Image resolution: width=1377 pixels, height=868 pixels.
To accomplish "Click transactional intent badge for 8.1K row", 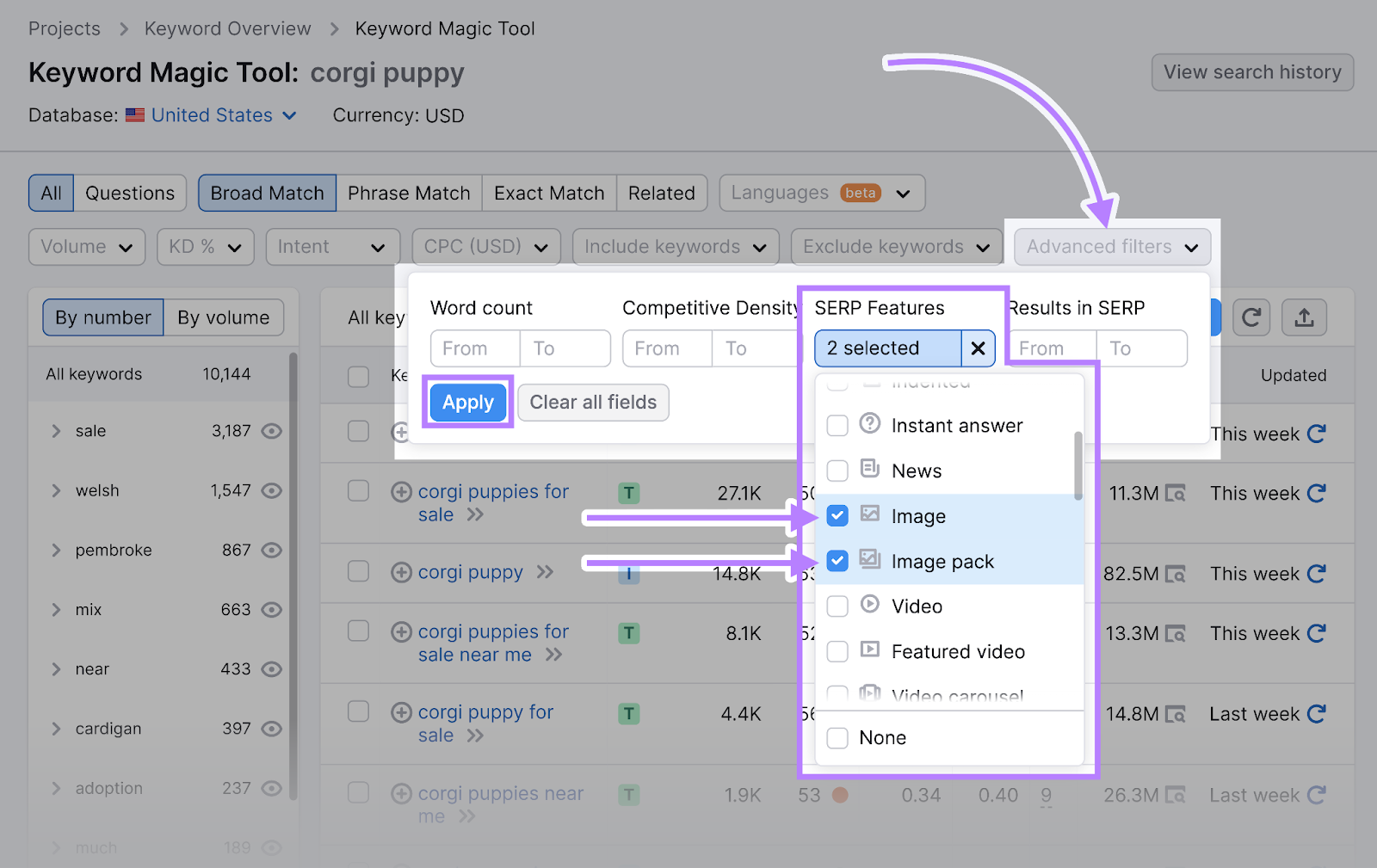I will coord(629,633).
